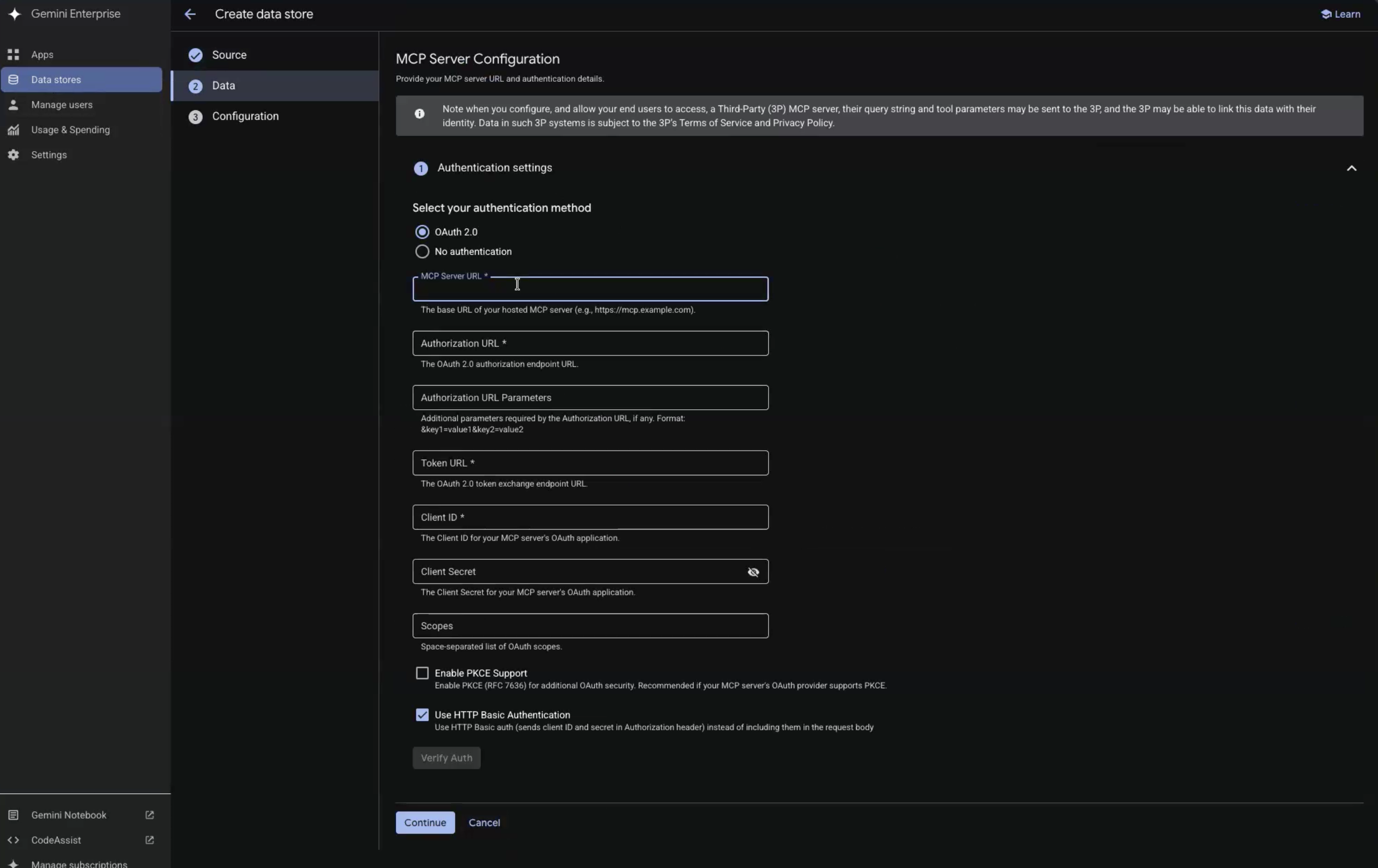Click the 'Authentication settings' heading text

[494, 168]
